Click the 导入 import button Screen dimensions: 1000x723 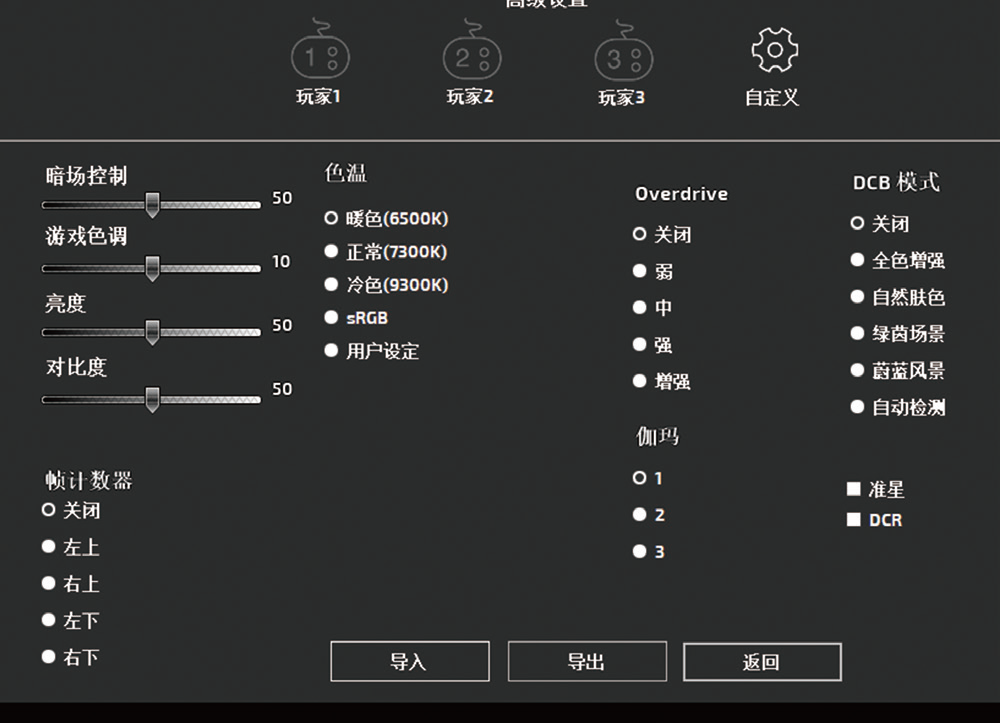click(409, 661)
